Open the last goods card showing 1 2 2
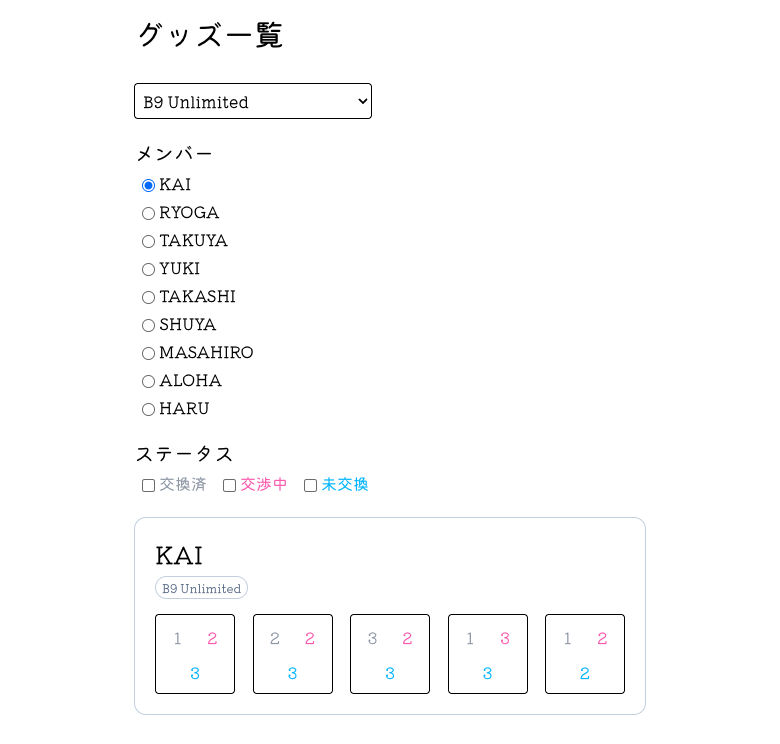 [x=585, y=654]
